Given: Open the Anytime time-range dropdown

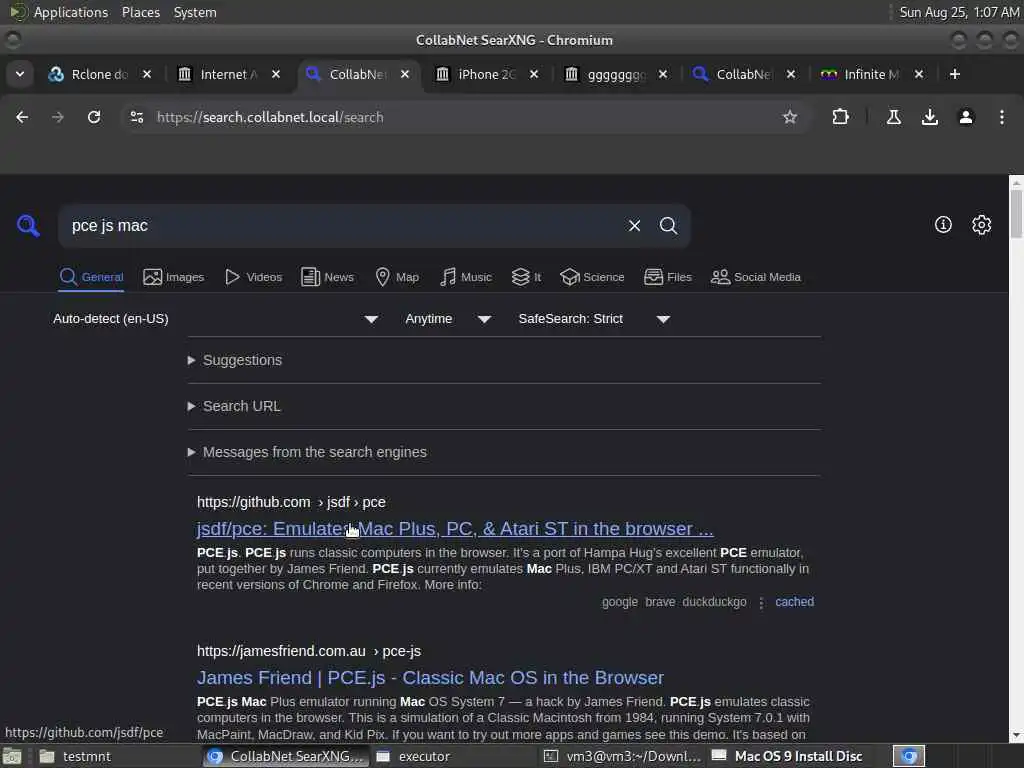Looking at the screenshot, I should point(448,319).
